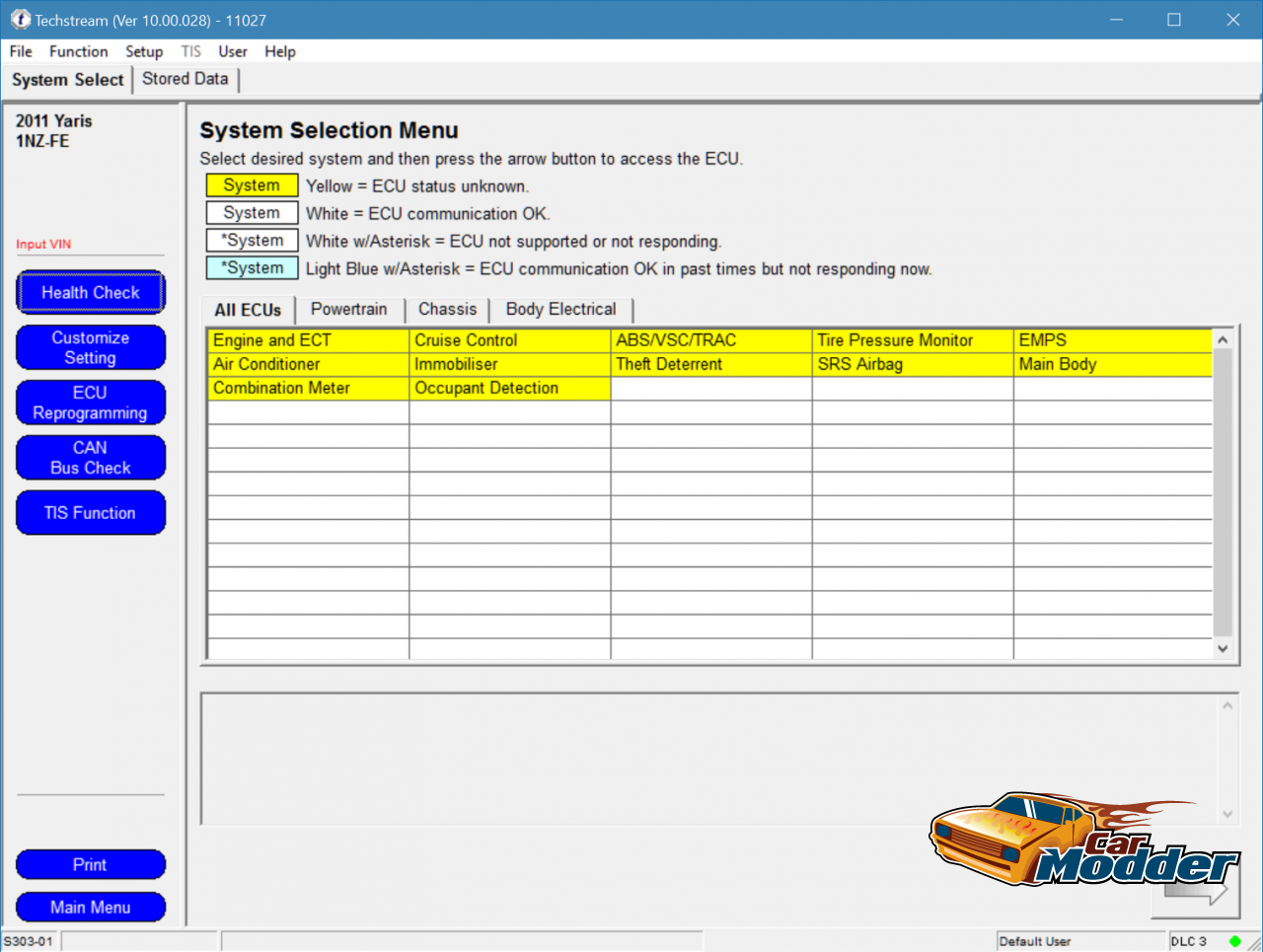Open the User menu

tap(233, 51)
